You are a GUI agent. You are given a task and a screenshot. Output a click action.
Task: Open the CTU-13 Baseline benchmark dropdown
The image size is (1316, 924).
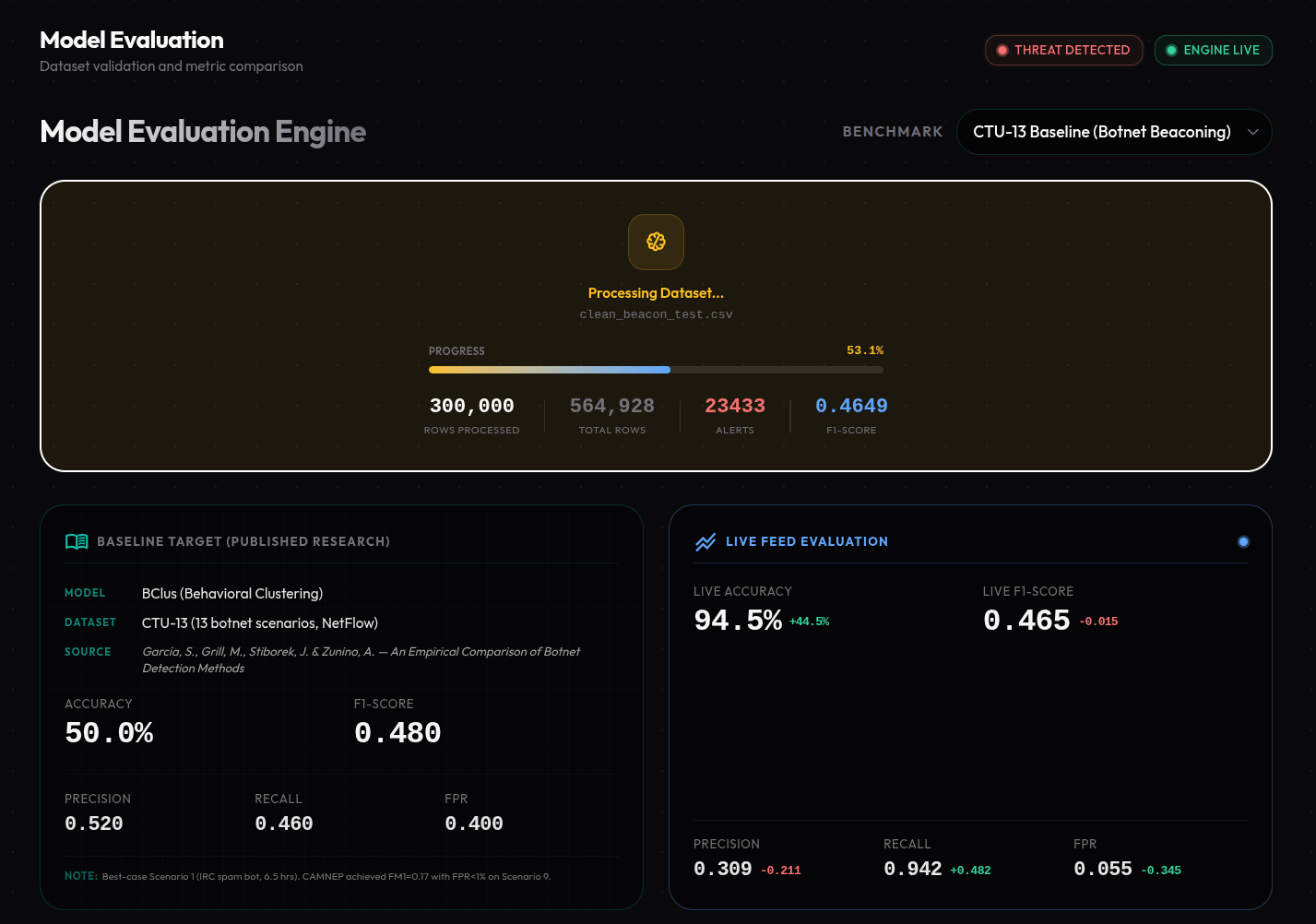pos(1114,132)
